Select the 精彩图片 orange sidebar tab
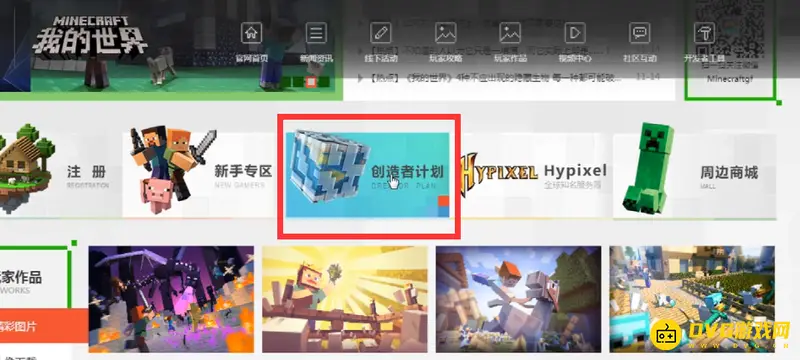Viewport: 800px width, 360px height. 44,326
